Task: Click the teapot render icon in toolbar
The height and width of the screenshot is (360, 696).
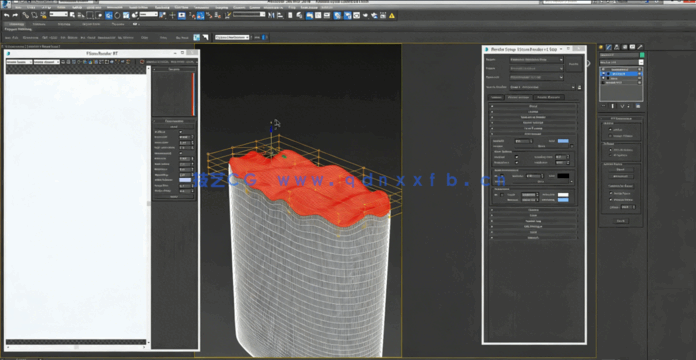Action: pyautogui.click(x=366, y=15)
